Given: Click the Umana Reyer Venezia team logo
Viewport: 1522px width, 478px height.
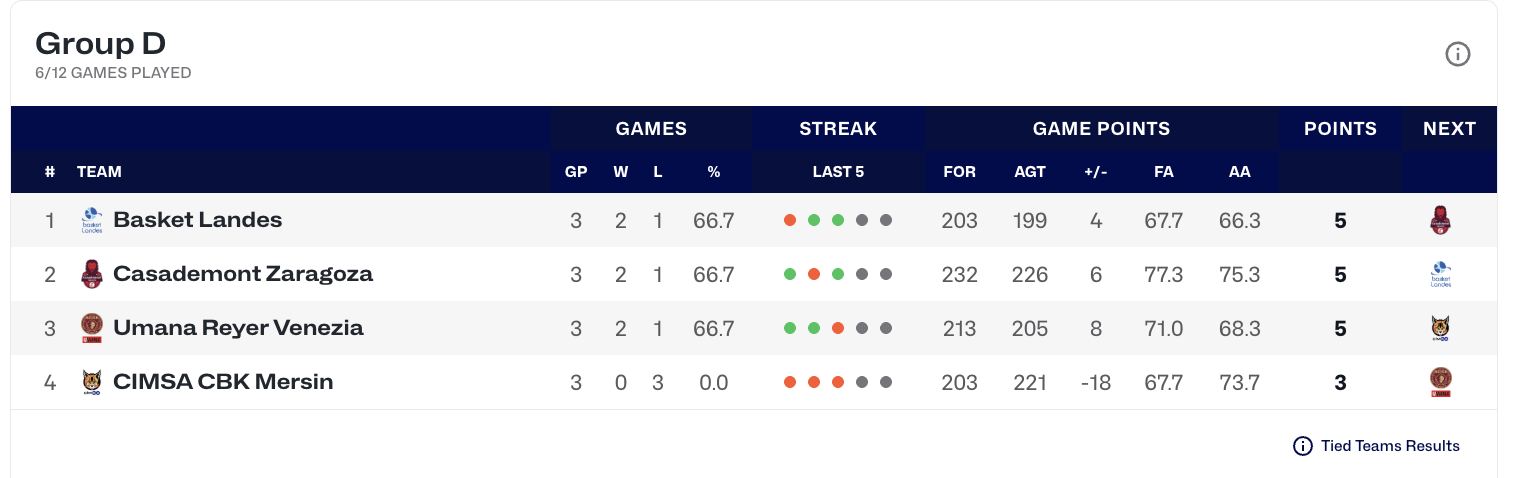Looking at the screenshot, I should tap(92, 328).
